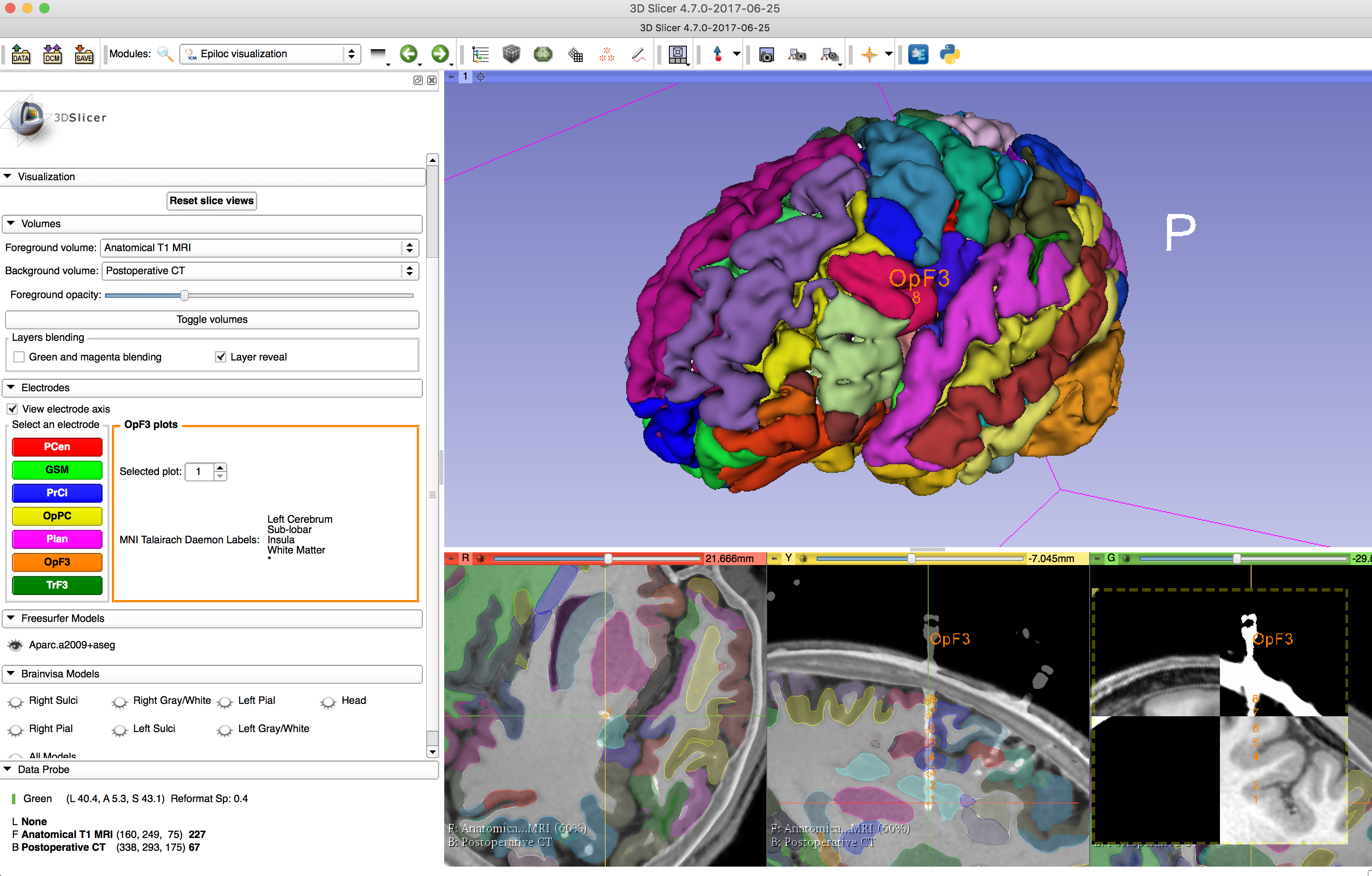1372x876 pixels.
Task: Open the Foreground volume dropdown
Action: point(259,248)
